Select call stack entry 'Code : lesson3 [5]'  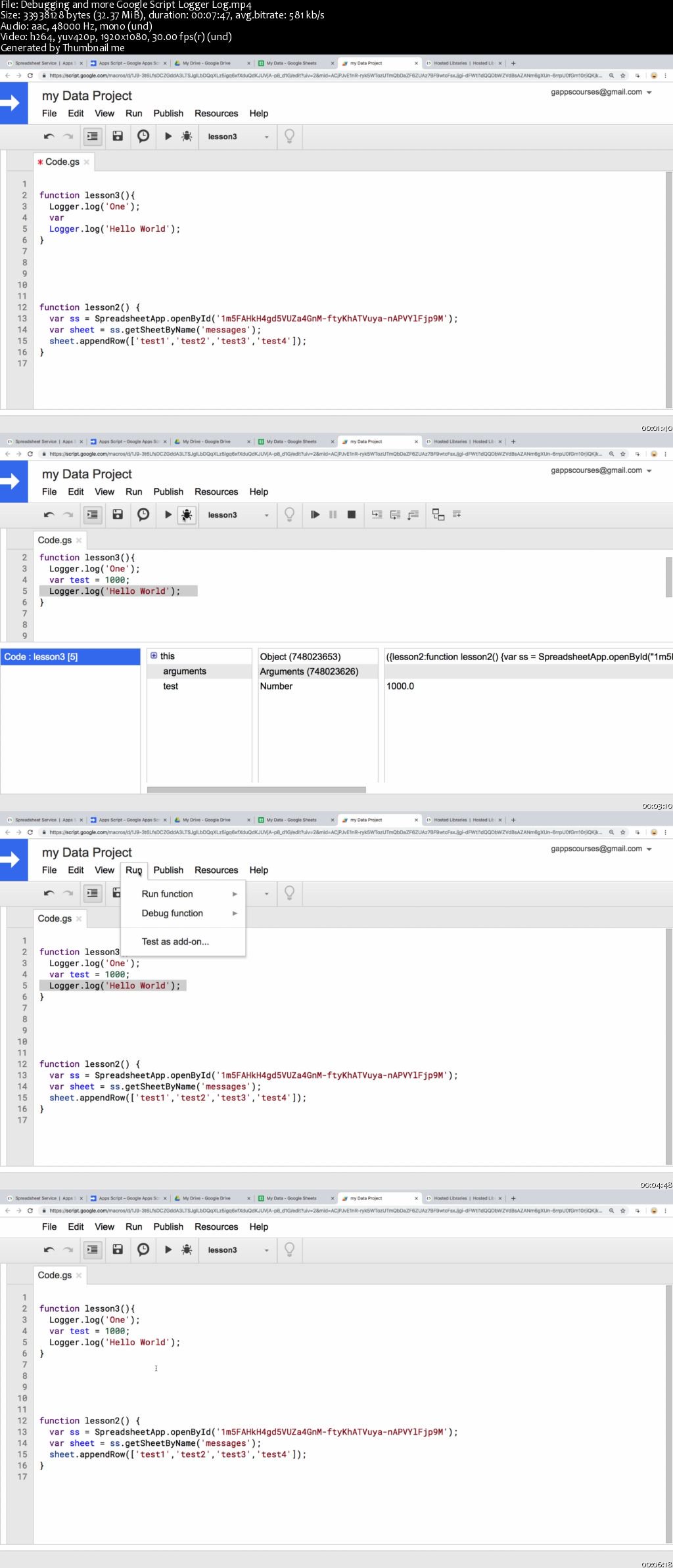point(70,657)
